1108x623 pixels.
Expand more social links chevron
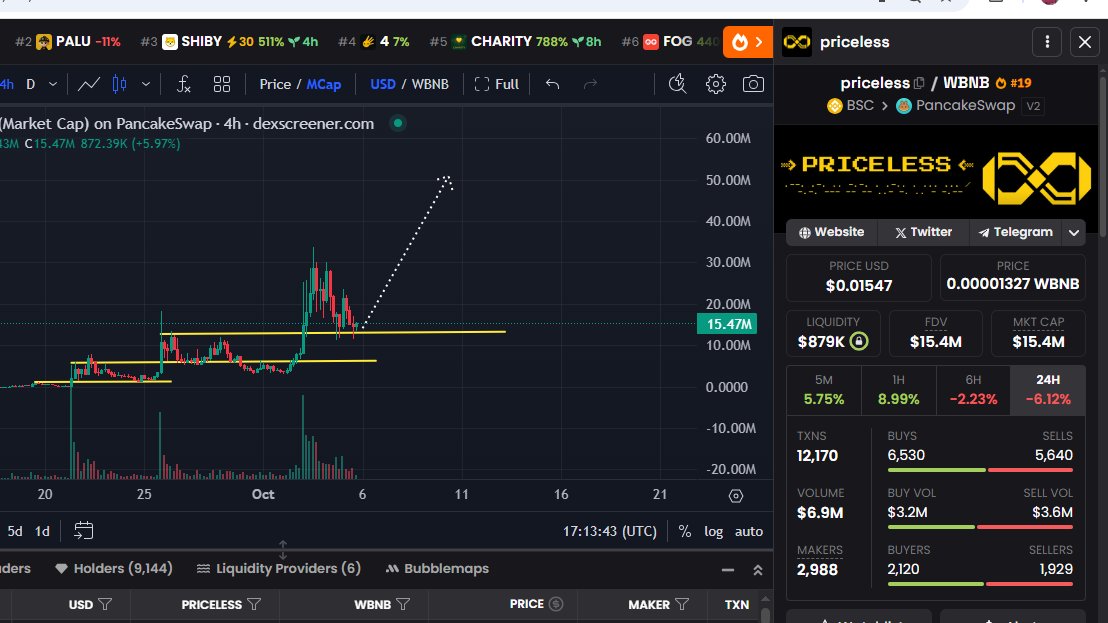(1073, 232)
